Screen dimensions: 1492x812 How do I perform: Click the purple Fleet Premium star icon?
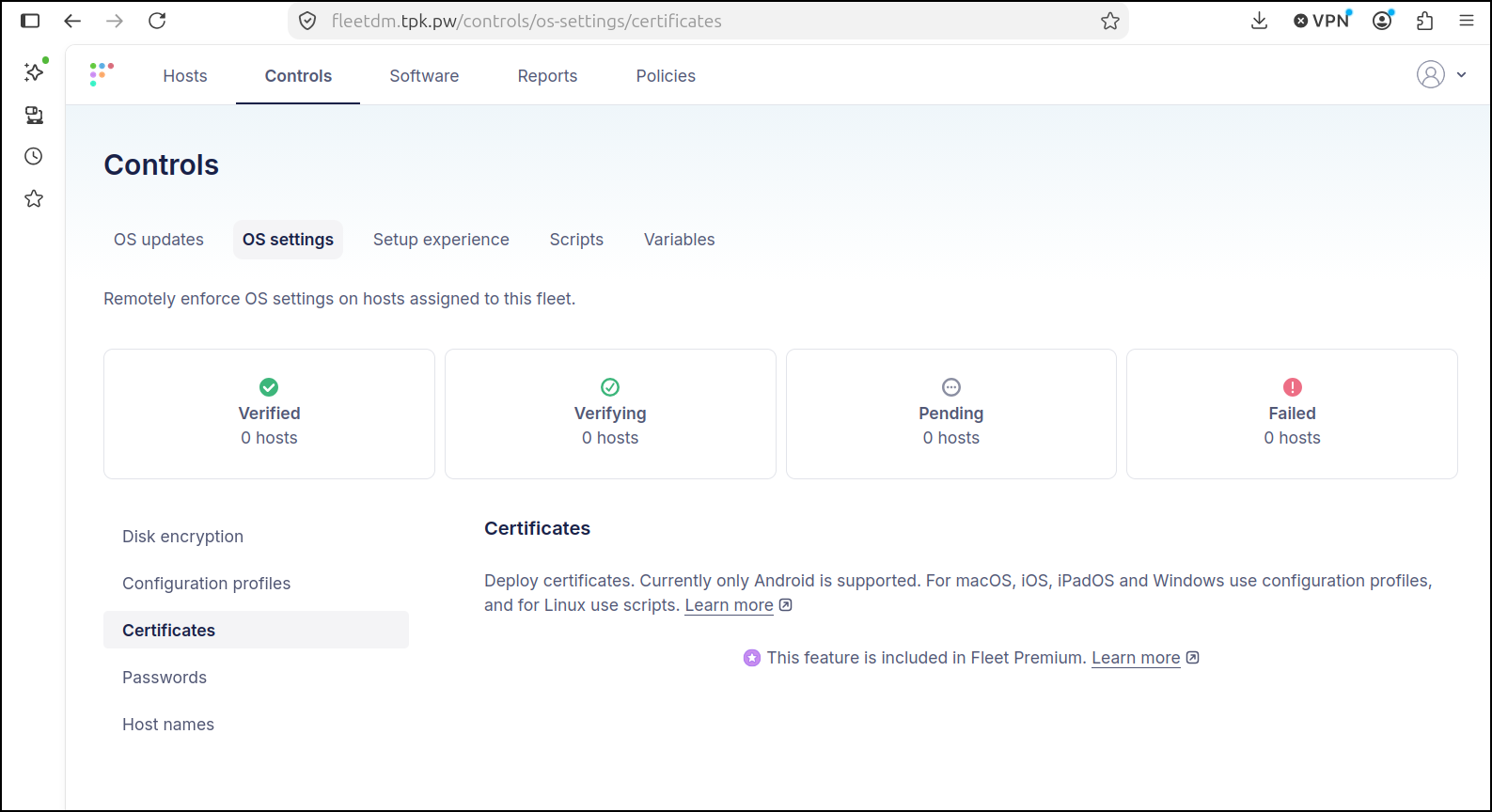pyautogui.click(x=752, y=658)
